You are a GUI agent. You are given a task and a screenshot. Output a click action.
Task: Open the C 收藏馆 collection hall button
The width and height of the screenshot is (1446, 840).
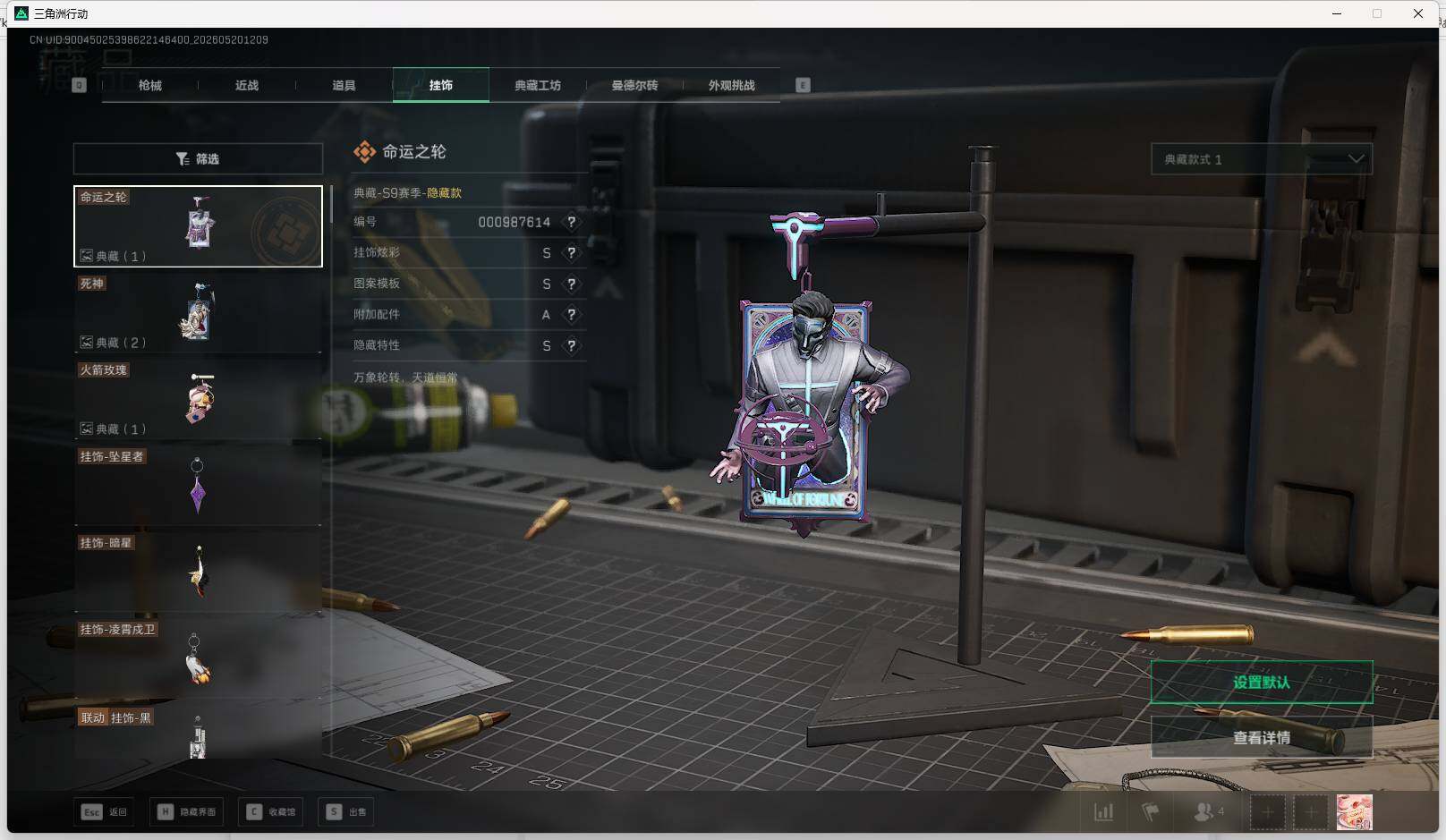click(x=271, y=811)
